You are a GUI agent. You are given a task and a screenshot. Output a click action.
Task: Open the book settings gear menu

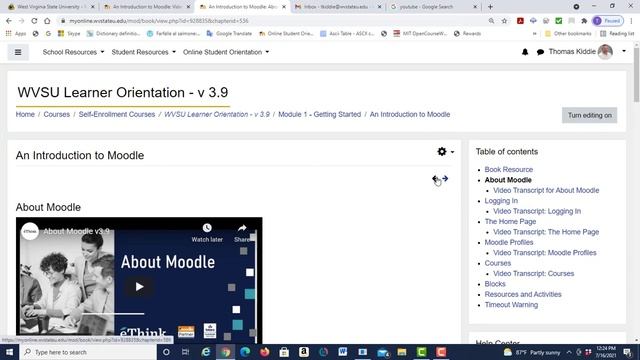(x=445, y=152)
